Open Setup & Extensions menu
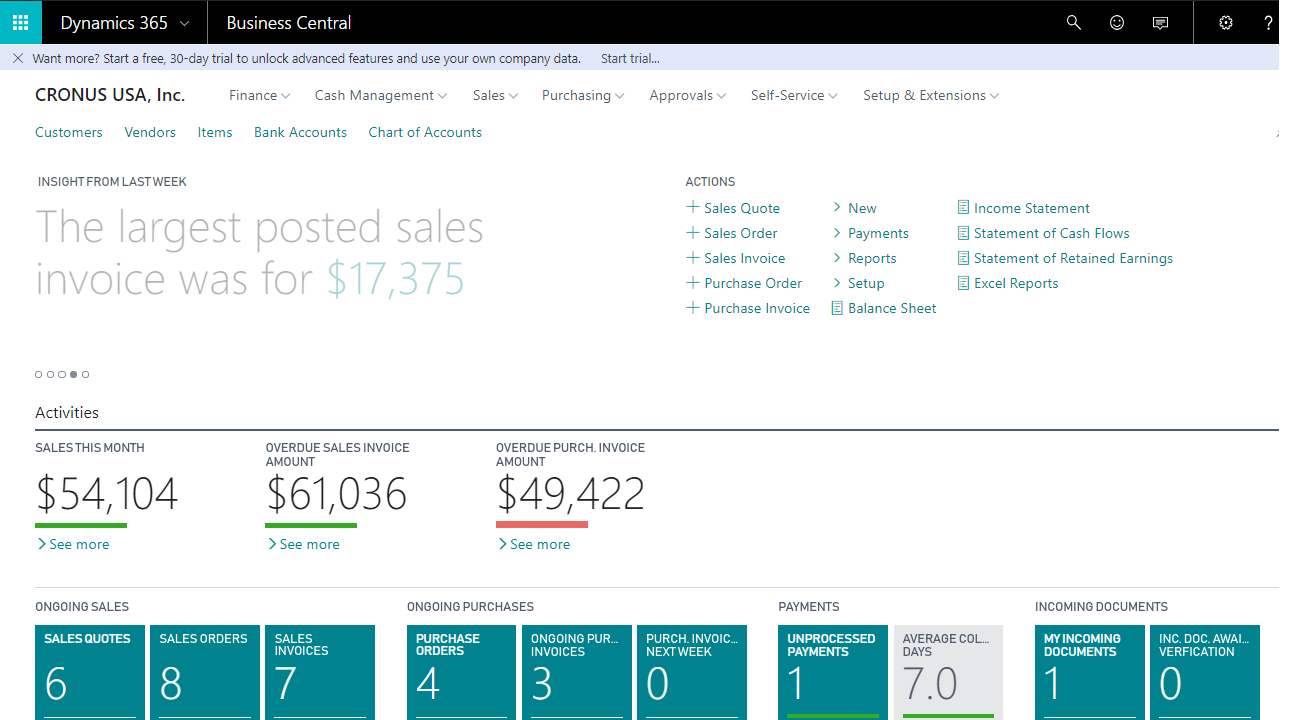Image resolution: width=1294 pixels, height=720 pixels. (931, 95)
